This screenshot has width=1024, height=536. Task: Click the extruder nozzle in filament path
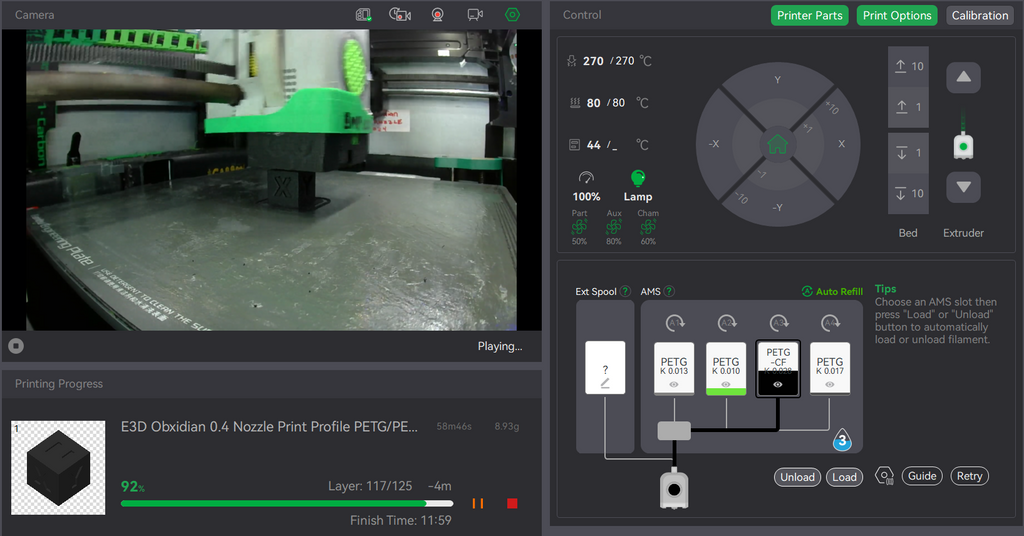click(x=674, y=489)
